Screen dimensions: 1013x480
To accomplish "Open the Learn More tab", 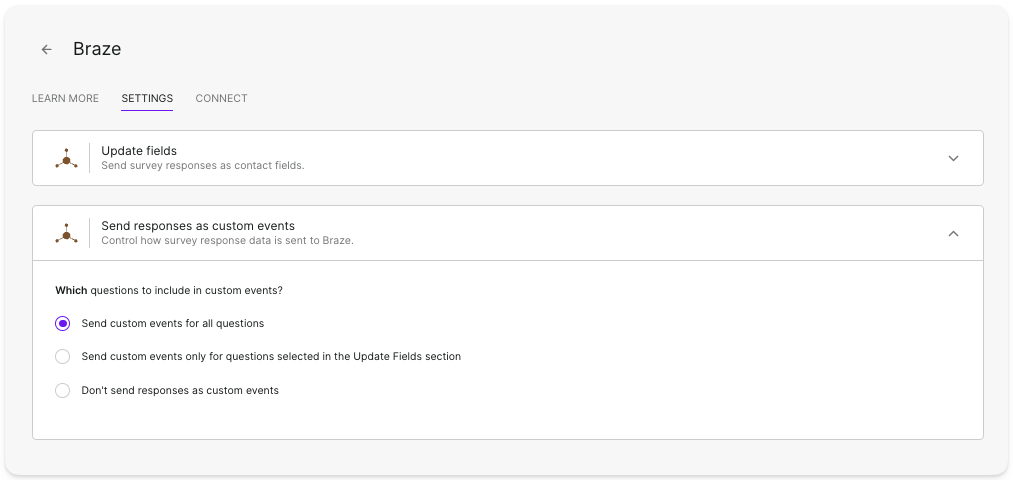I will (x=65, y=98).
